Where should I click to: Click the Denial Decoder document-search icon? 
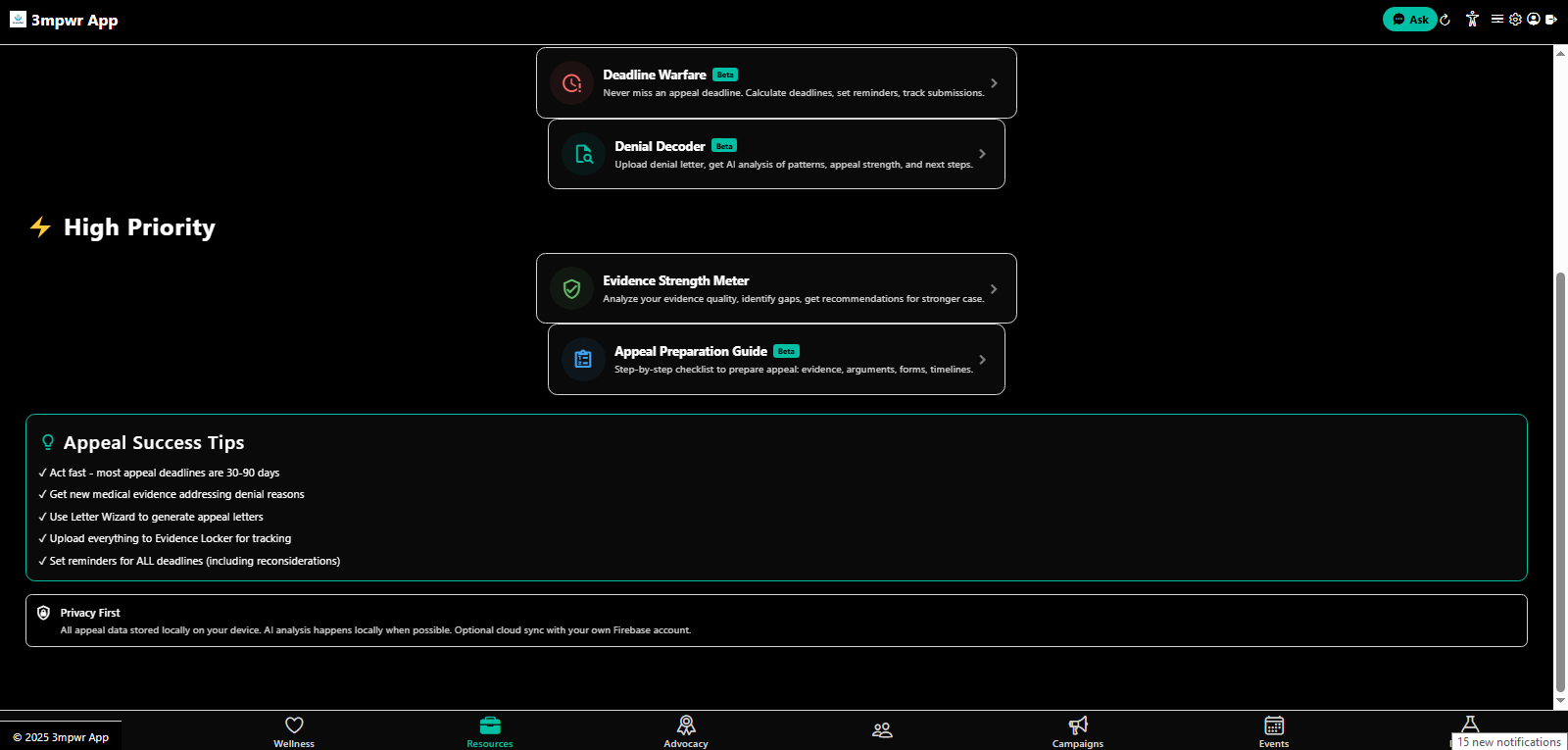(x=583, y=154)
